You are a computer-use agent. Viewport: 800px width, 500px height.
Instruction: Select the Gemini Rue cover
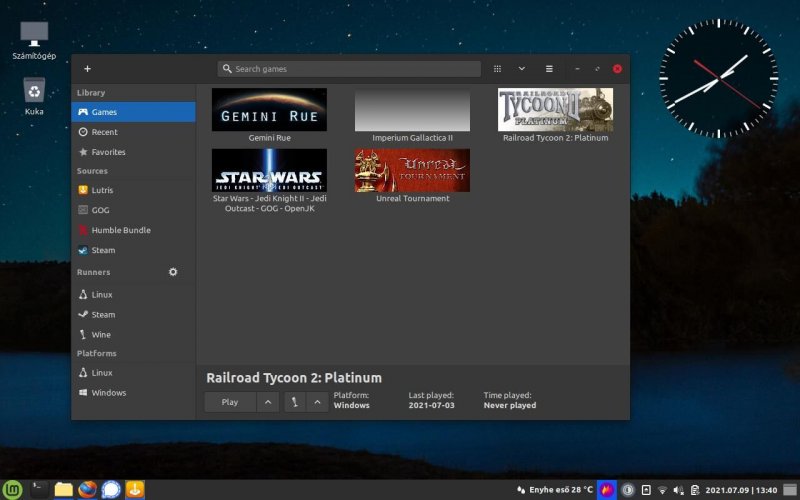coord(269,110)
